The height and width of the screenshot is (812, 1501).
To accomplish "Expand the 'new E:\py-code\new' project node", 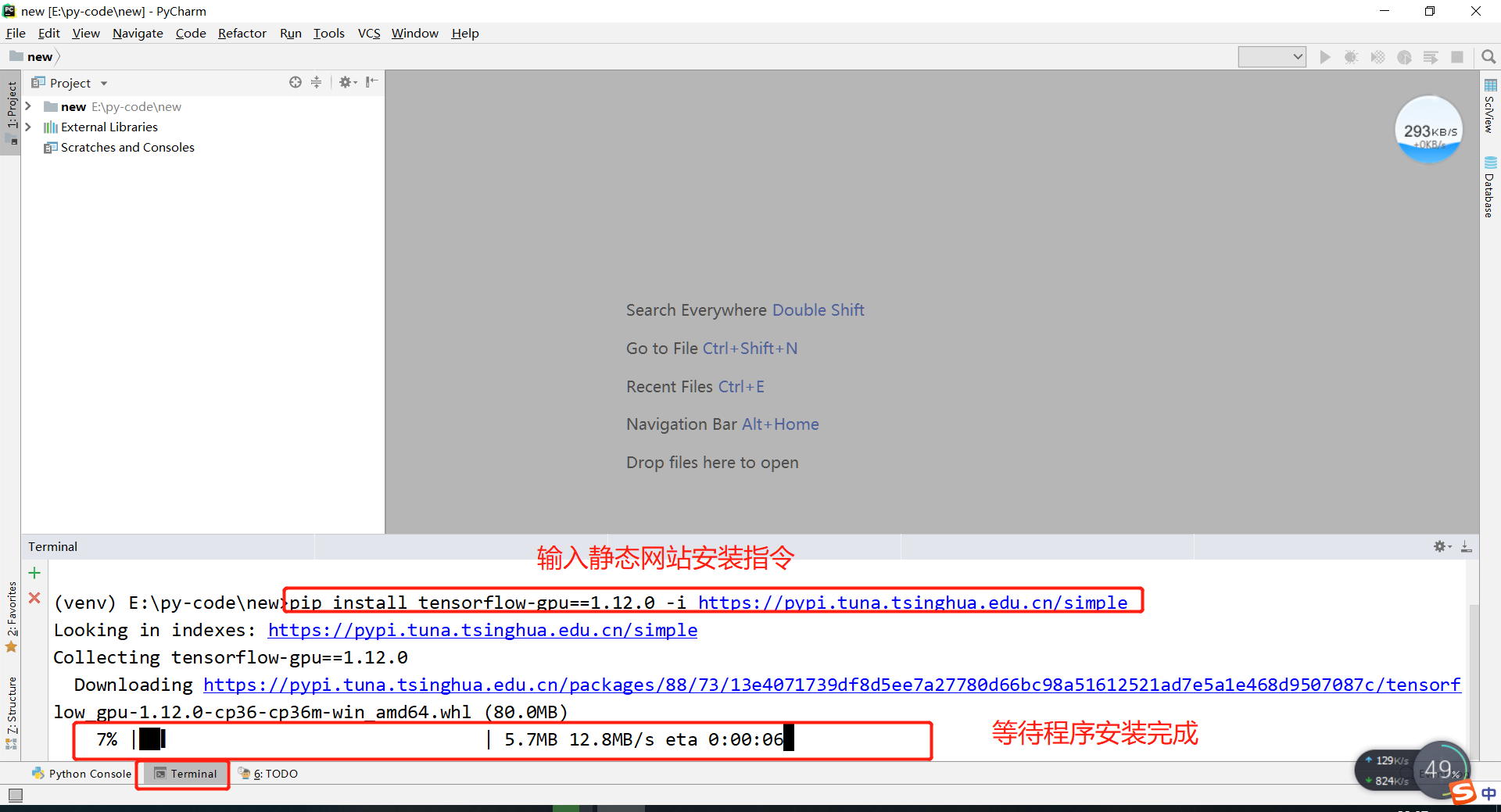I will [x=28, y=106].
